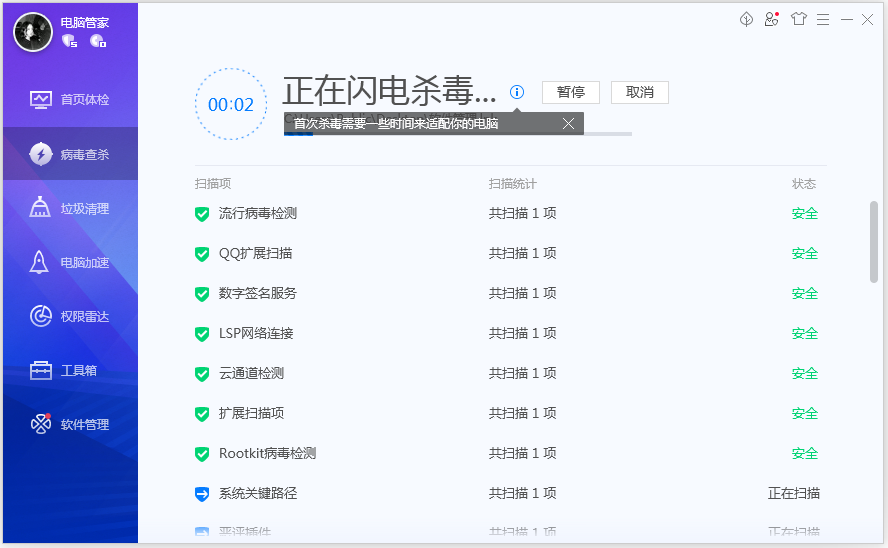Click the green shield of 流行病毒检测
888x548 pixels.
pyautogui.click(x=202, y=214)
